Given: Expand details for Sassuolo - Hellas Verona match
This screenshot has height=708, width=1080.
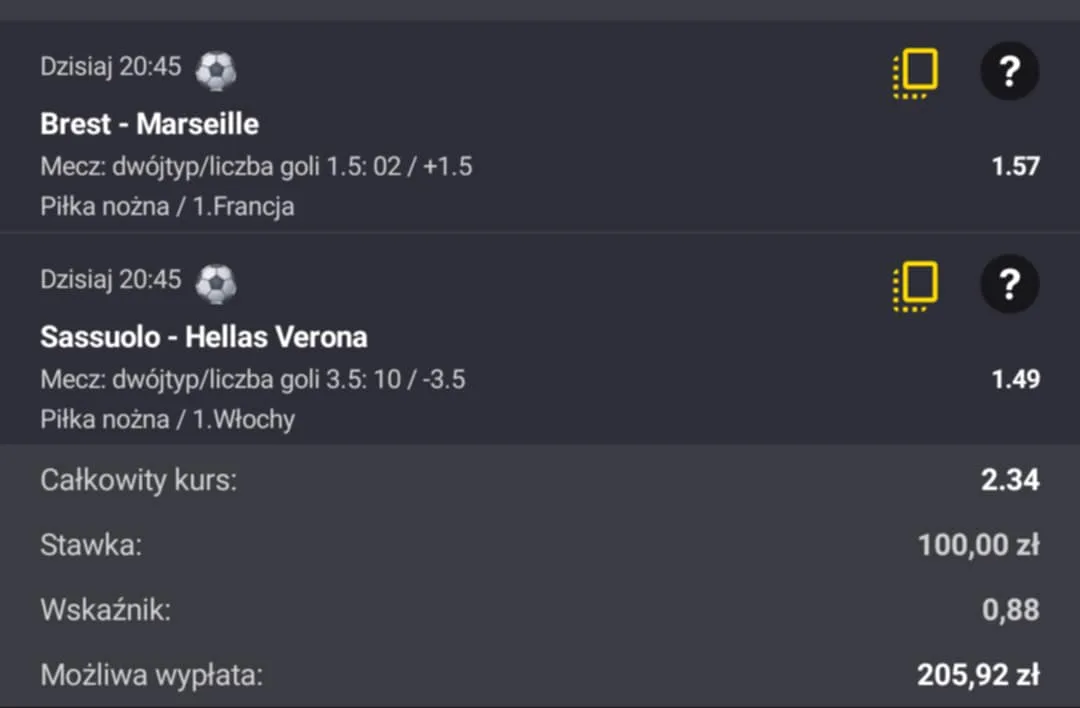Looking at the screenshot, I should (x=204, y=337).
